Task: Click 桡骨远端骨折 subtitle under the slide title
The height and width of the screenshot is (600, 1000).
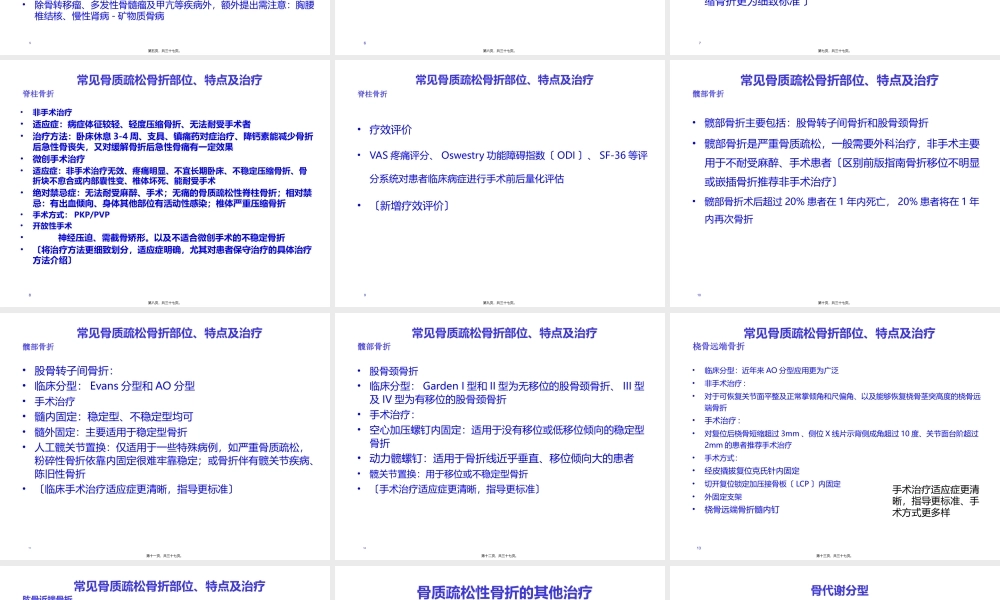Action: point(719,346)
